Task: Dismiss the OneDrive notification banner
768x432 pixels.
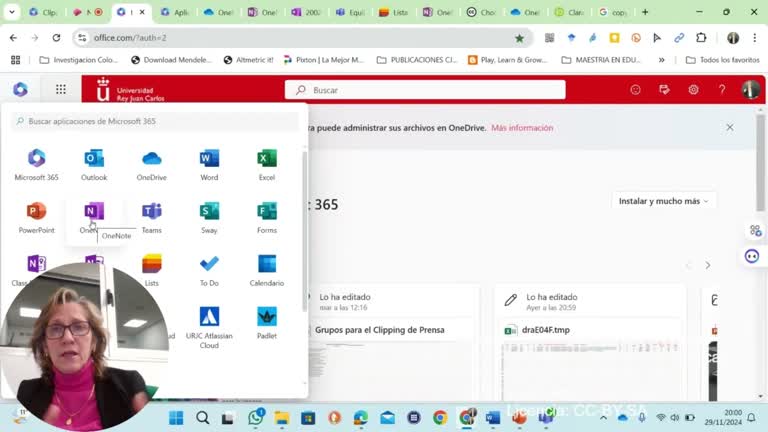Action: click(x=730, y=127)
